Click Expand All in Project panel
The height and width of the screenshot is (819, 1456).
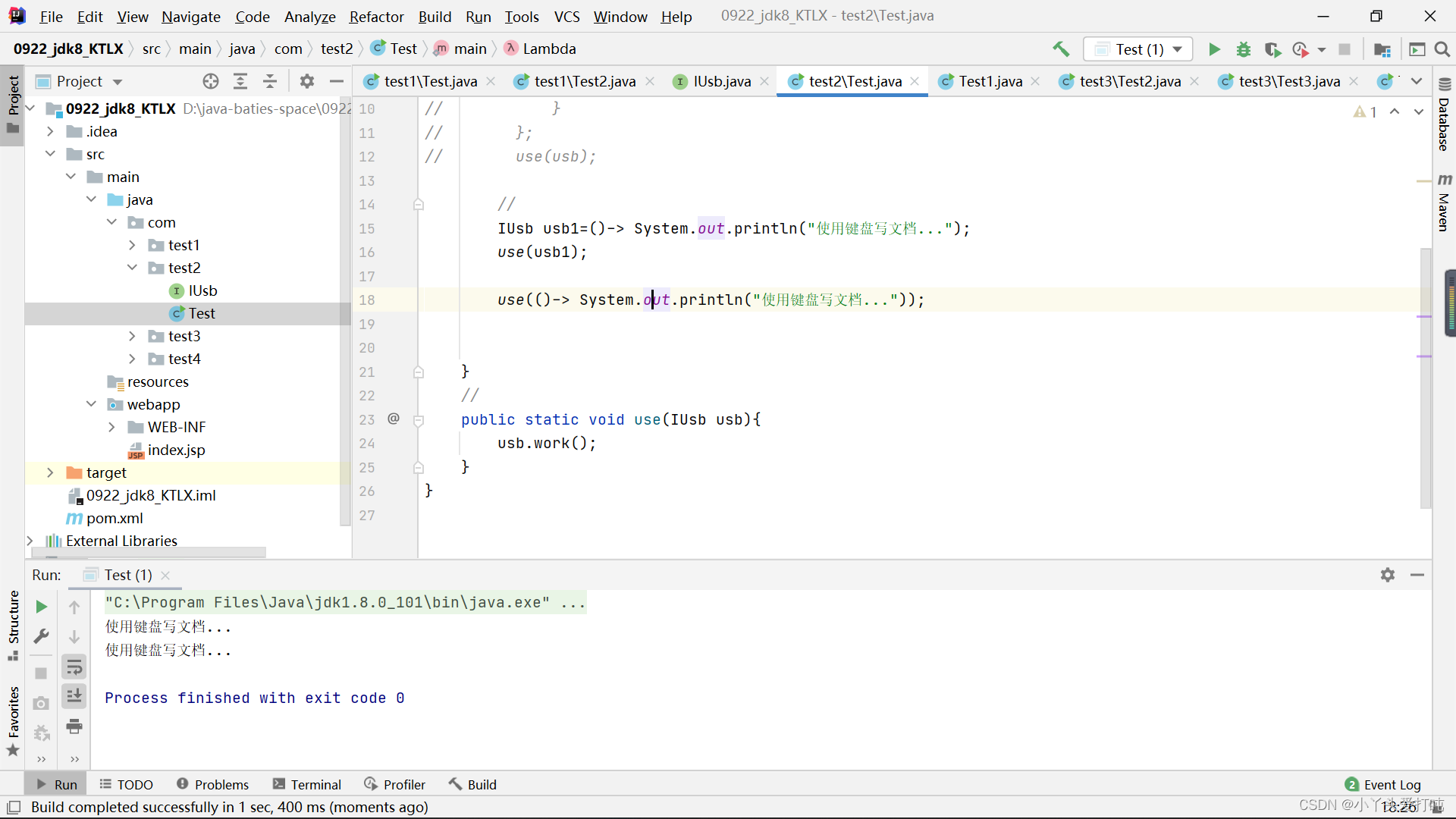pos(240,81)
